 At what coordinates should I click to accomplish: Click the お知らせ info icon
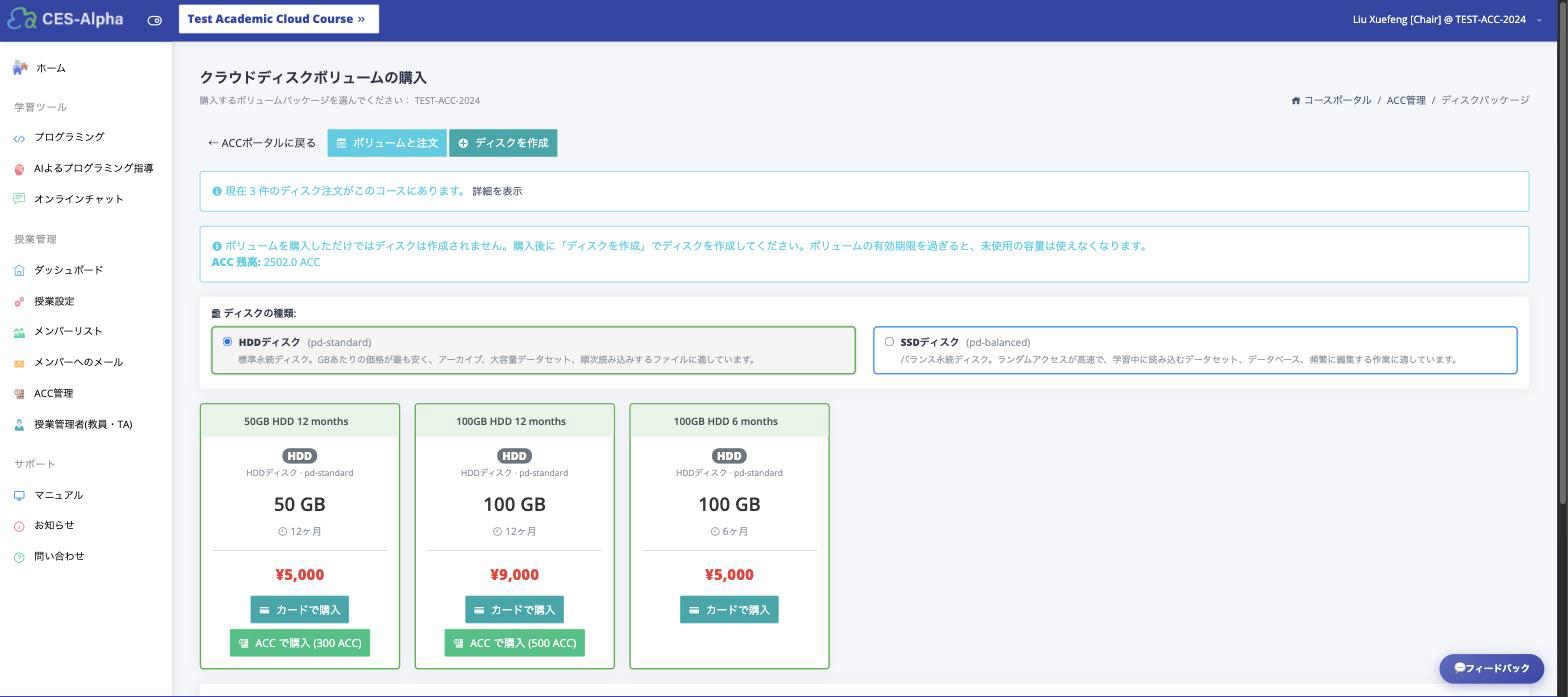point(19,526)
